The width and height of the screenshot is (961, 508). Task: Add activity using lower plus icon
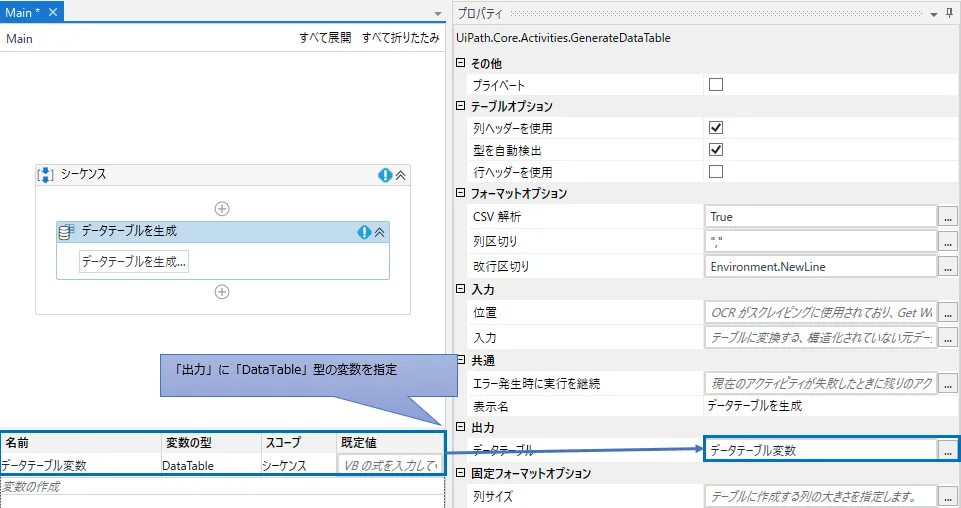(222, 292)
